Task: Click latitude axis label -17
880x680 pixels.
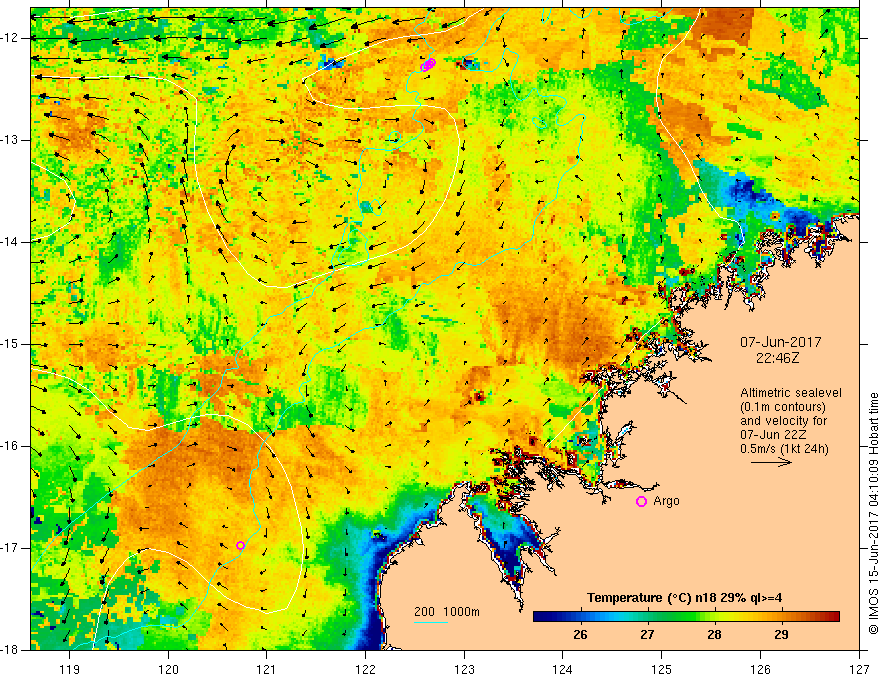Action: (x=11, y=548)
